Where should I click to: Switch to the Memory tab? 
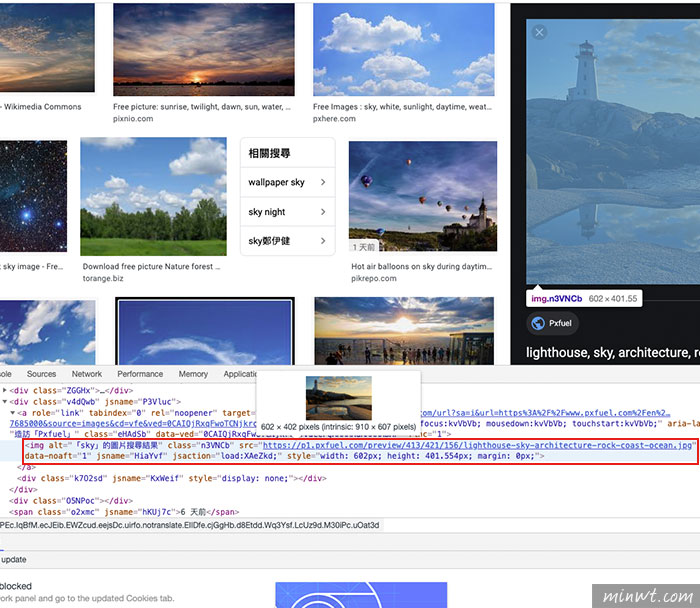(x=193, y=374)
